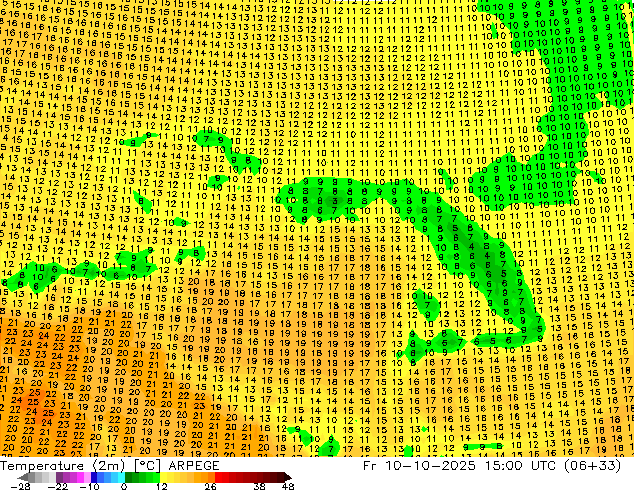
Task: Click the gray segment of the legend colorbar
Action: (x=38, y=477)
